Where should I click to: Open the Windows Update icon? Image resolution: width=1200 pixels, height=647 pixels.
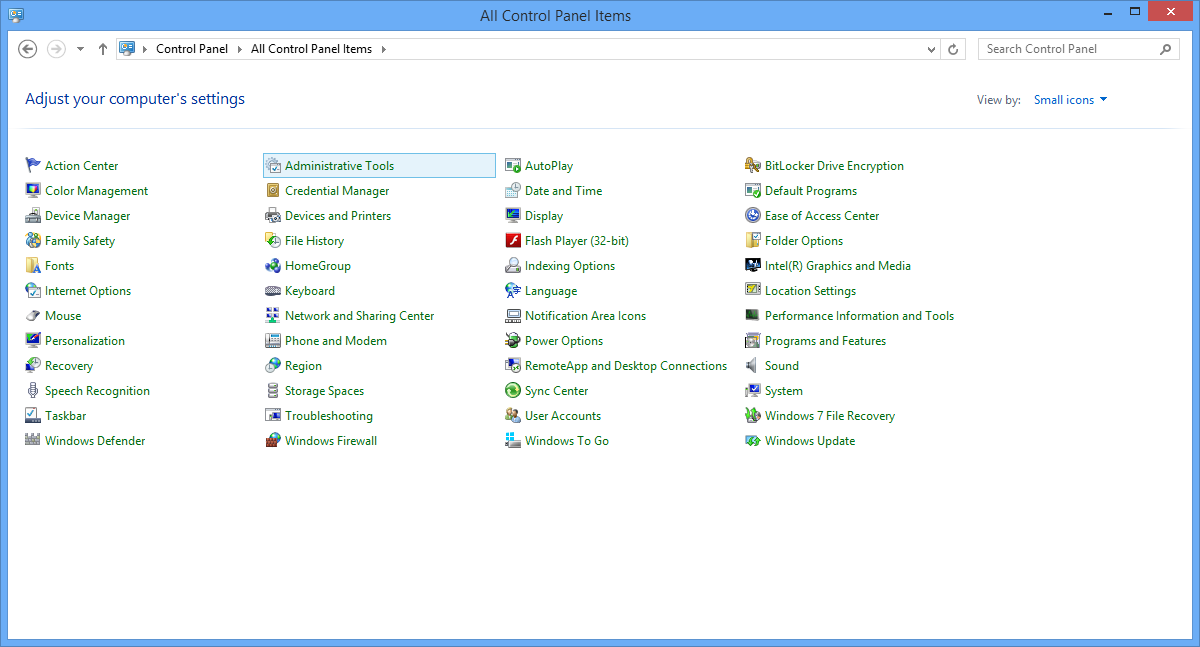click(753, 441)
